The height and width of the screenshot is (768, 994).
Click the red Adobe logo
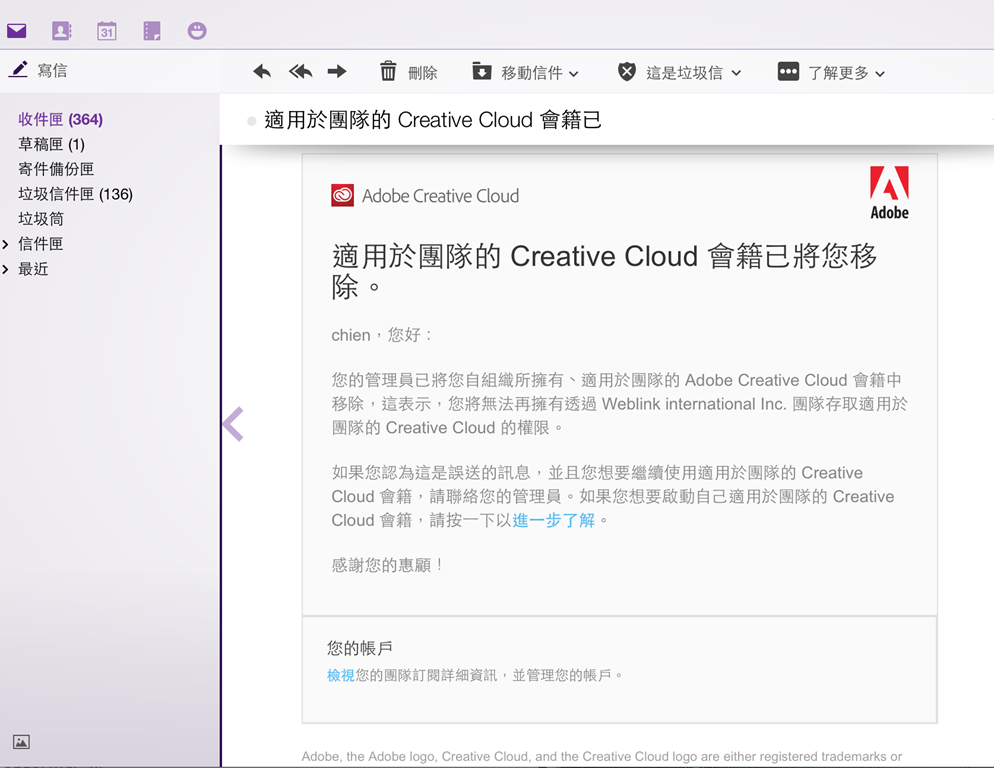[x=889, y=193]
